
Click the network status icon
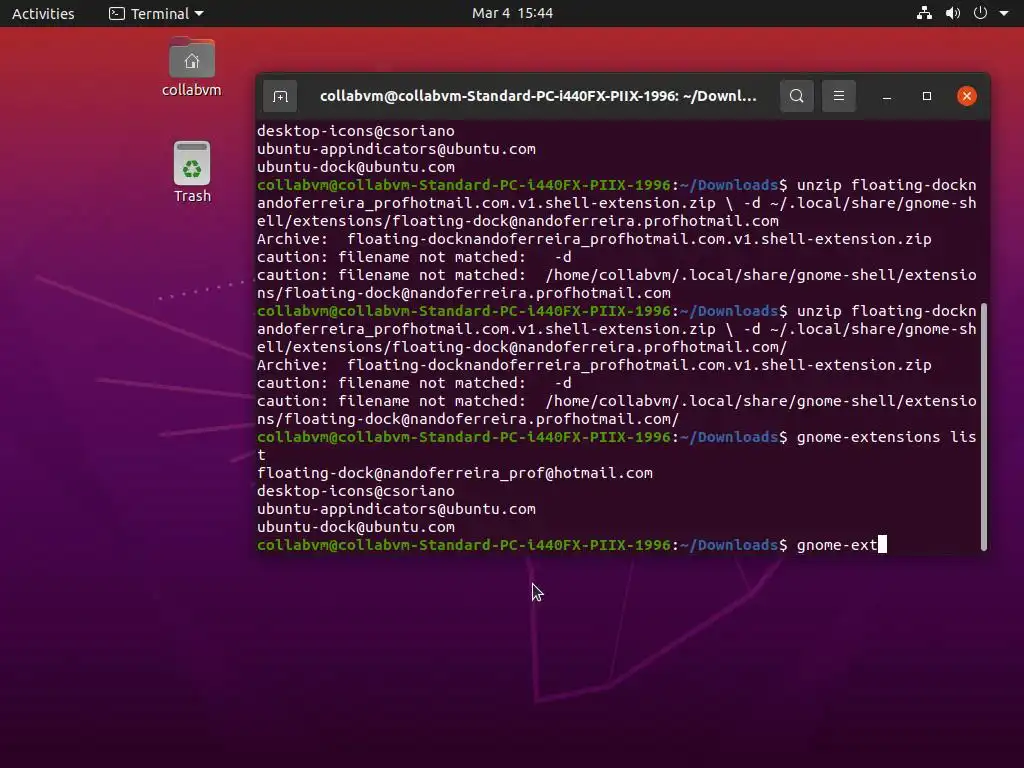(924, 13)
